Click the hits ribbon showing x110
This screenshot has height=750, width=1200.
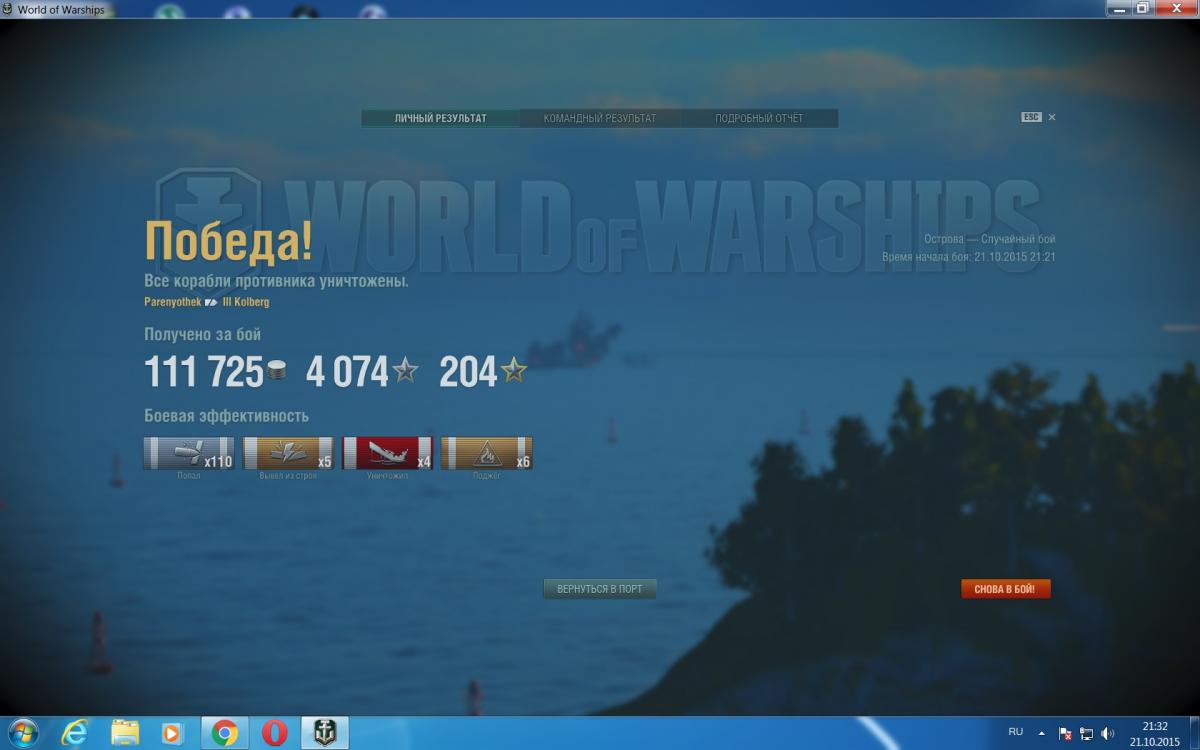click(x=189, y=453)
